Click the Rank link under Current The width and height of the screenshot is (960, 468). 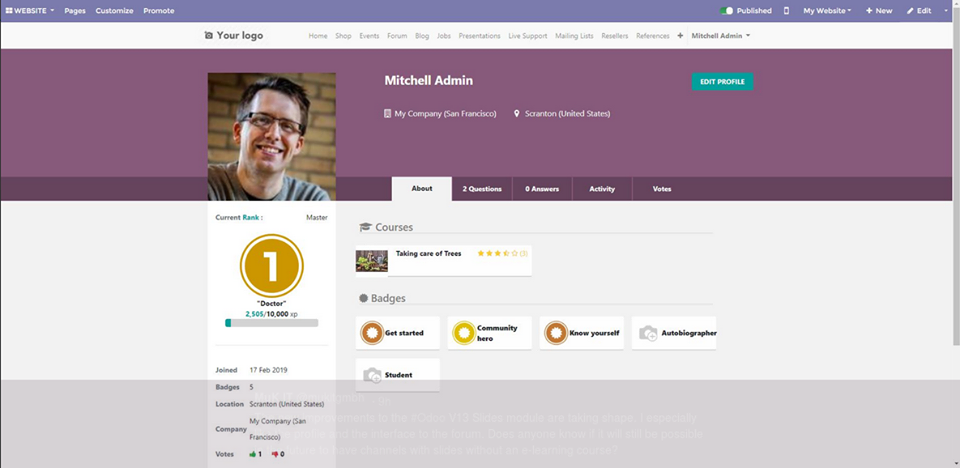(x=250, y=217)
